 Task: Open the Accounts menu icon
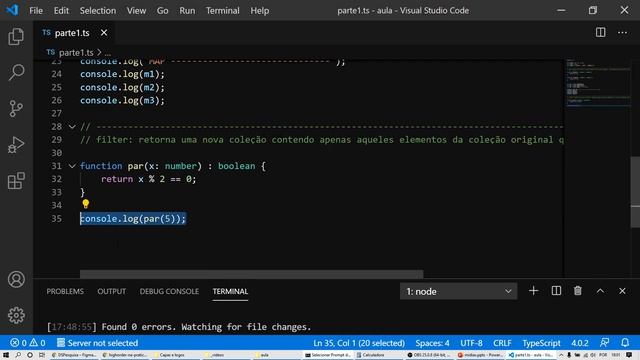click(16, 280)
